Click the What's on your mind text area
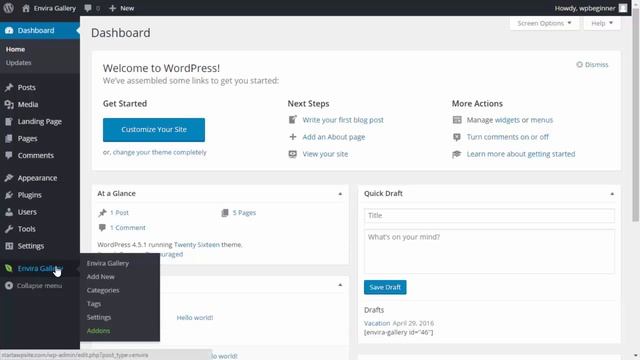The width and height of the screenshot is (640, 360). pos(489,251)
